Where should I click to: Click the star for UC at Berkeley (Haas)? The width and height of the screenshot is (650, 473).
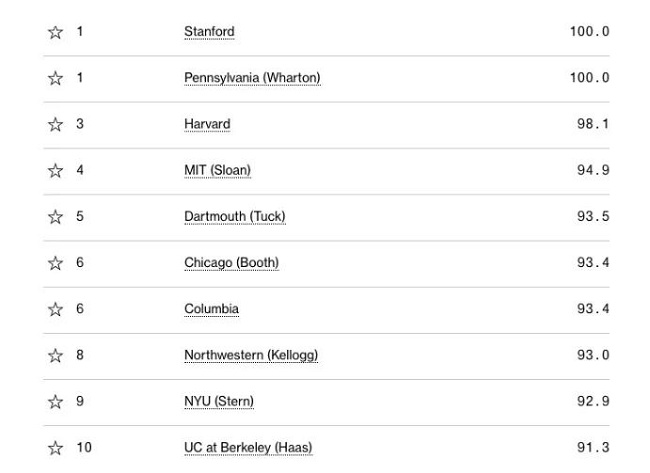[56, 448]
